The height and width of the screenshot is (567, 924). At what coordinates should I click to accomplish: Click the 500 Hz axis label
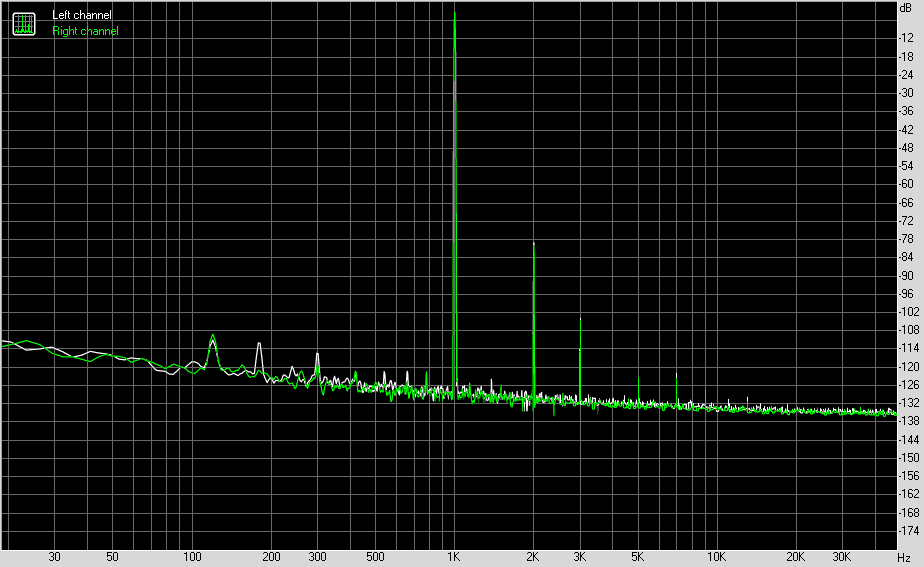point(375,557)
